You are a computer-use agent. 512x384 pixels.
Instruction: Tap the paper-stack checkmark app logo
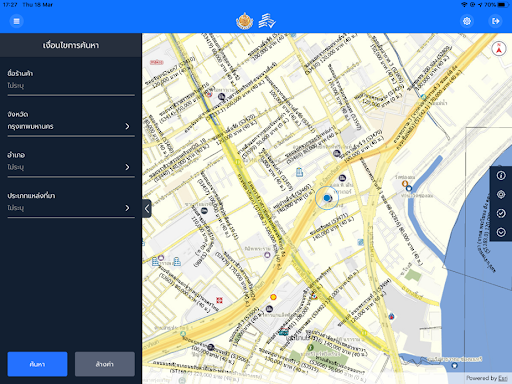[x=267, y=21]
